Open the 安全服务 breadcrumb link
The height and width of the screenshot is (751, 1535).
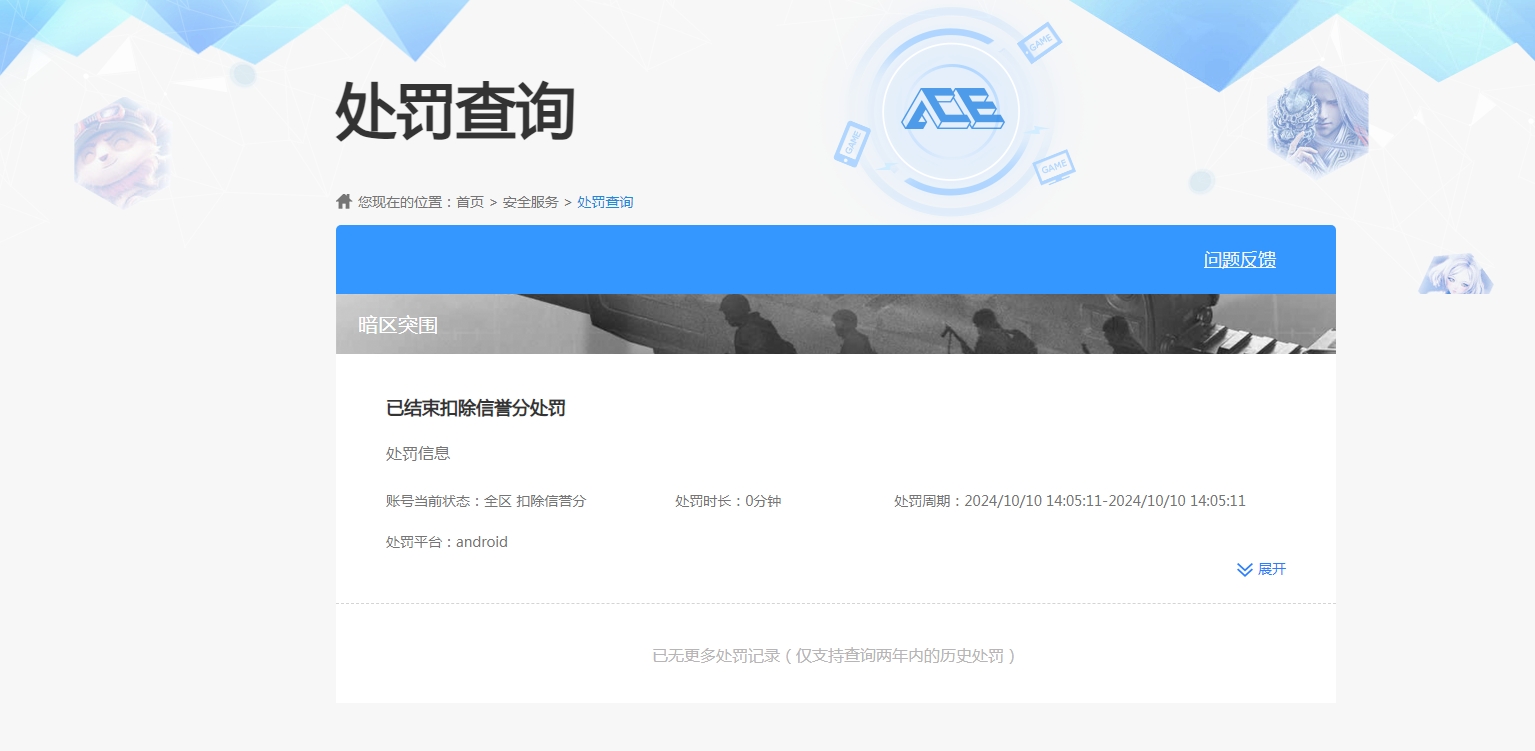point(529,201)
